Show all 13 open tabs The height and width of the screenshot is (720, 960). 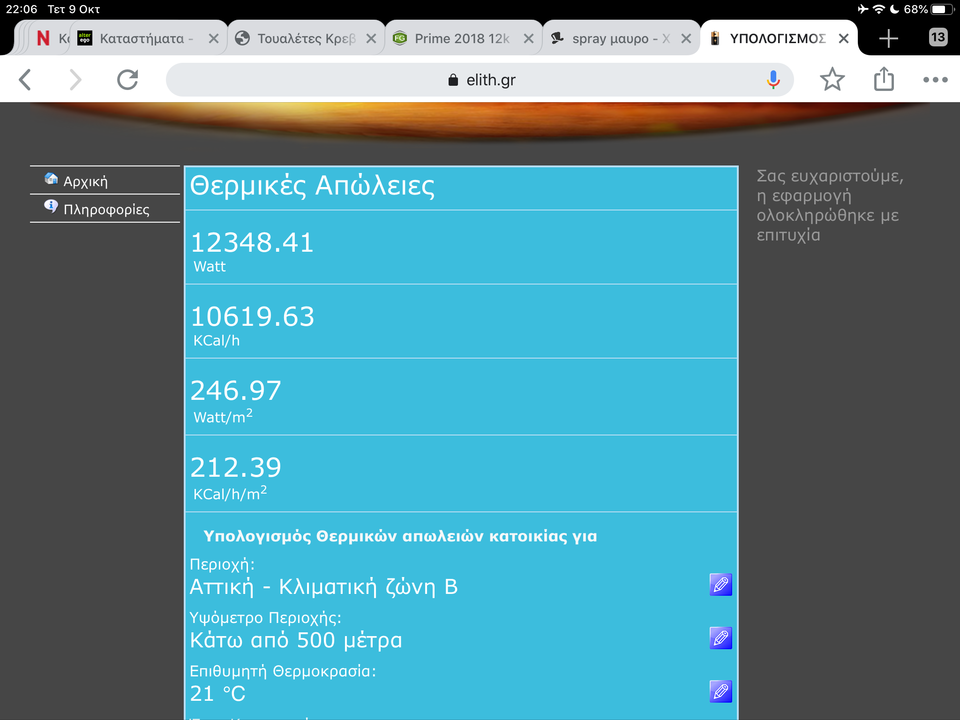pyautogui.click(x=938, y=37)
